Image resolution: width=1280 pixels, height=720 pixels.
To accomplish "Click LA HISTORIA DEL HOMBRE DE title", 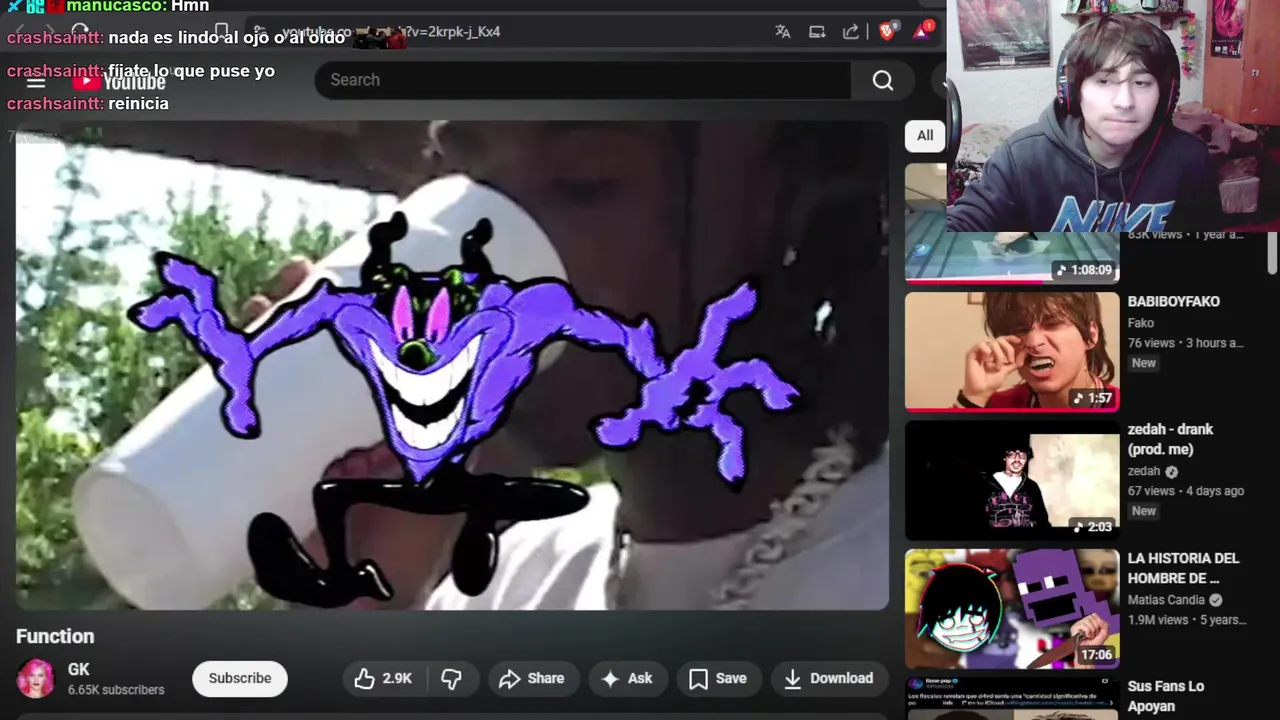I will 1184,568.
